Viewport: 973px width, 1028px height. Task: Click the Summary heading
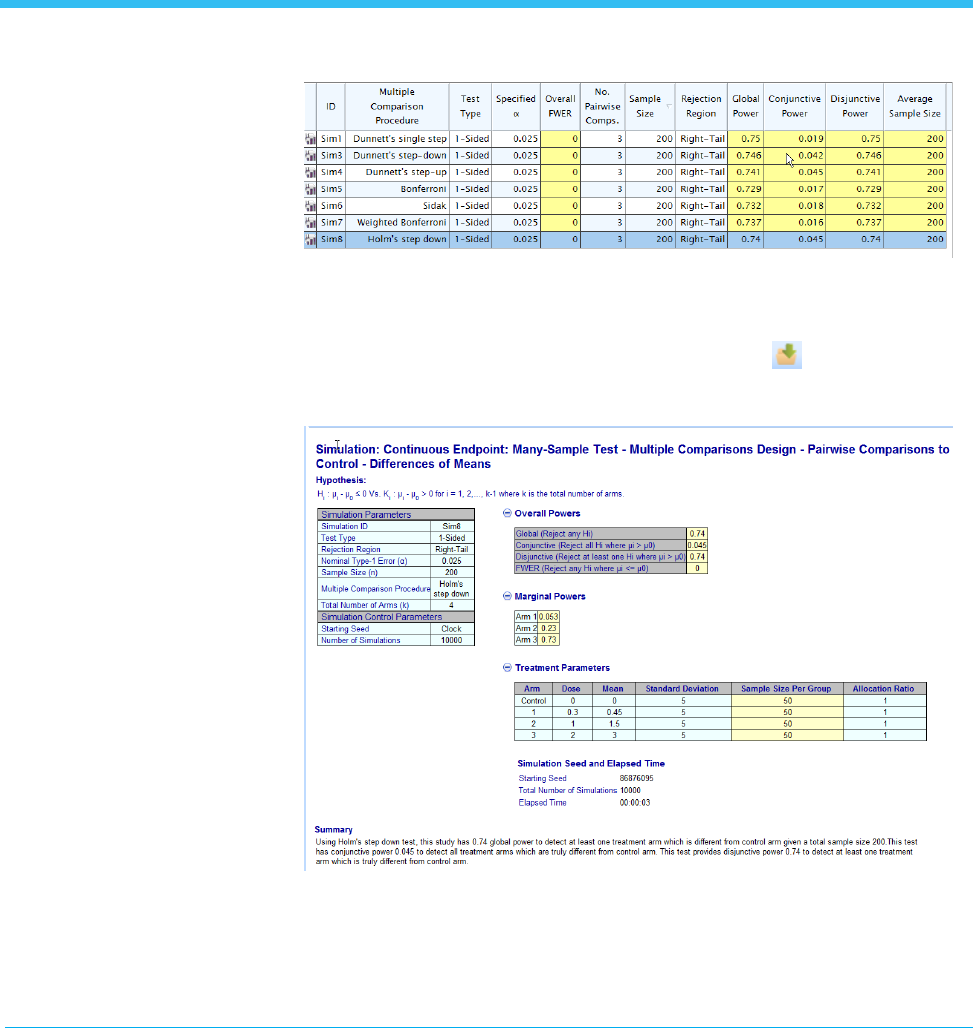333,829
